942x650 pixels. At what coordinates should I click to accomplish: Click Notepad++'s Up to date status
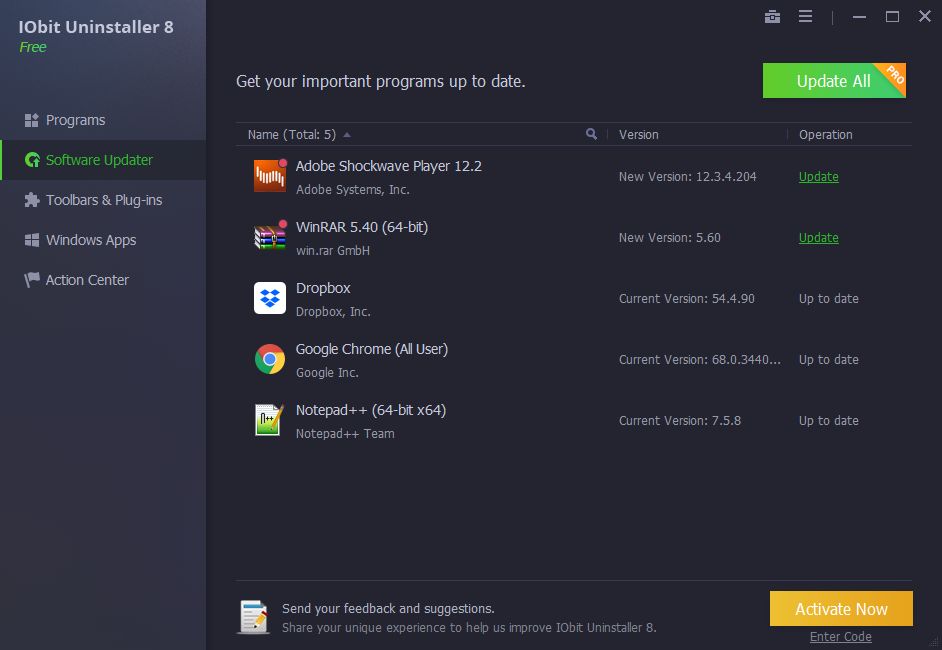(828, 421)
